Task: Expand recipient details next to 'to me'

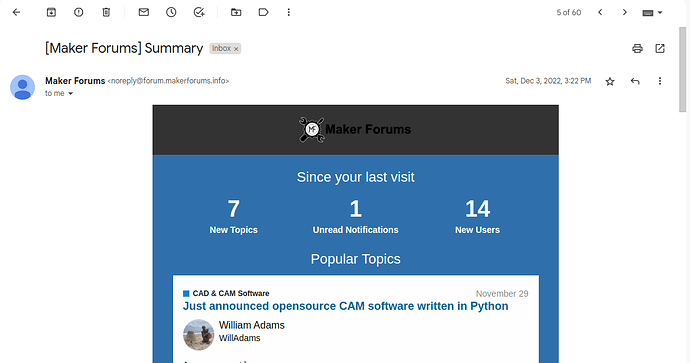Action: pos(70,93)
